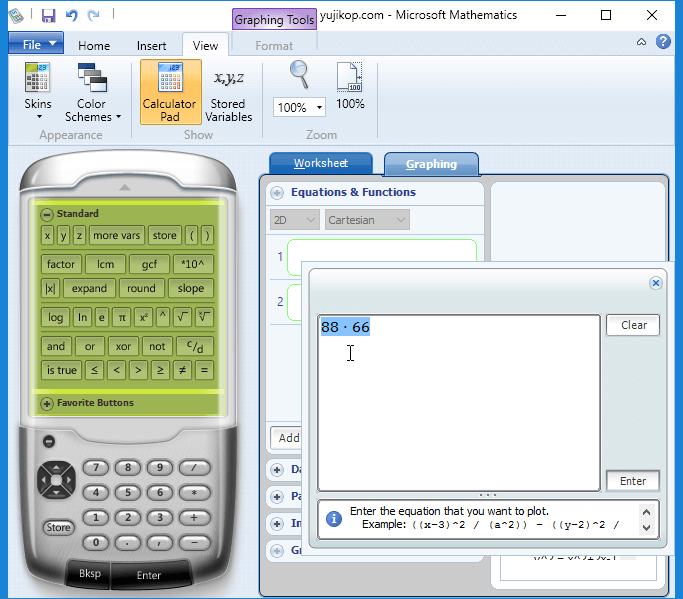
Task: Click the lcm calculator button
Action: [105, 264]
